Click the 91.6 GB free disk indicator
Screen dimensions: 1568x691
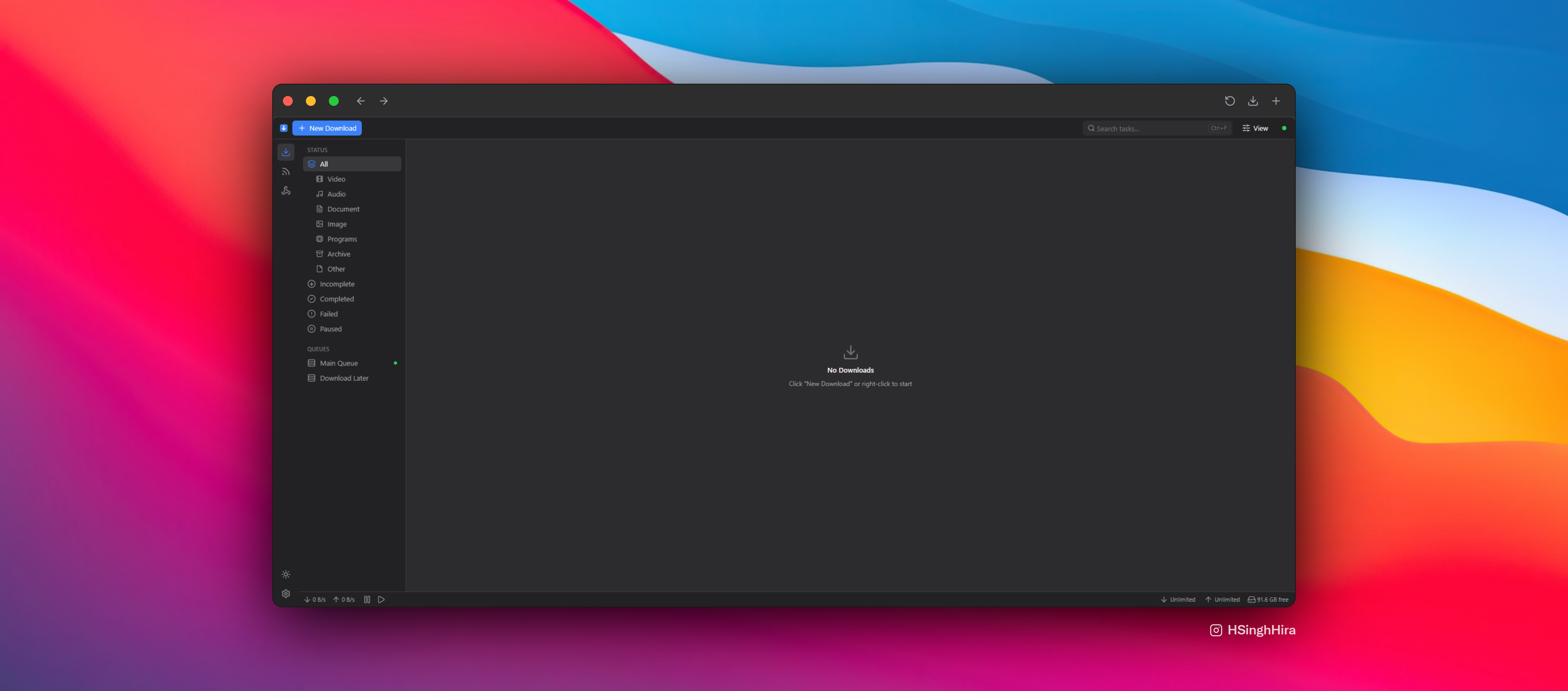pos(1268,600)
